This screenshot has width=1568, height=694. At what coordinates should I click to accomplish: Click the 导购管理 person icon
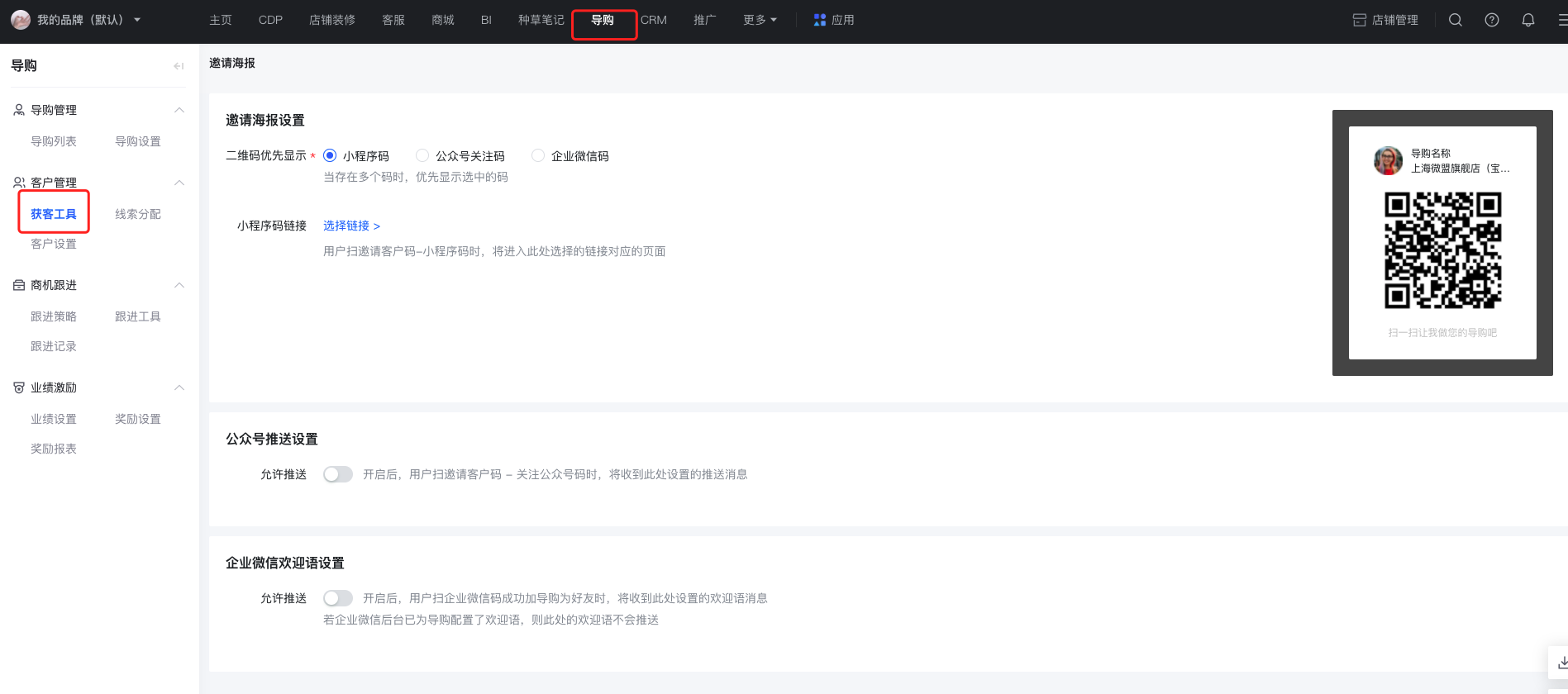click(x=19, y=110)
